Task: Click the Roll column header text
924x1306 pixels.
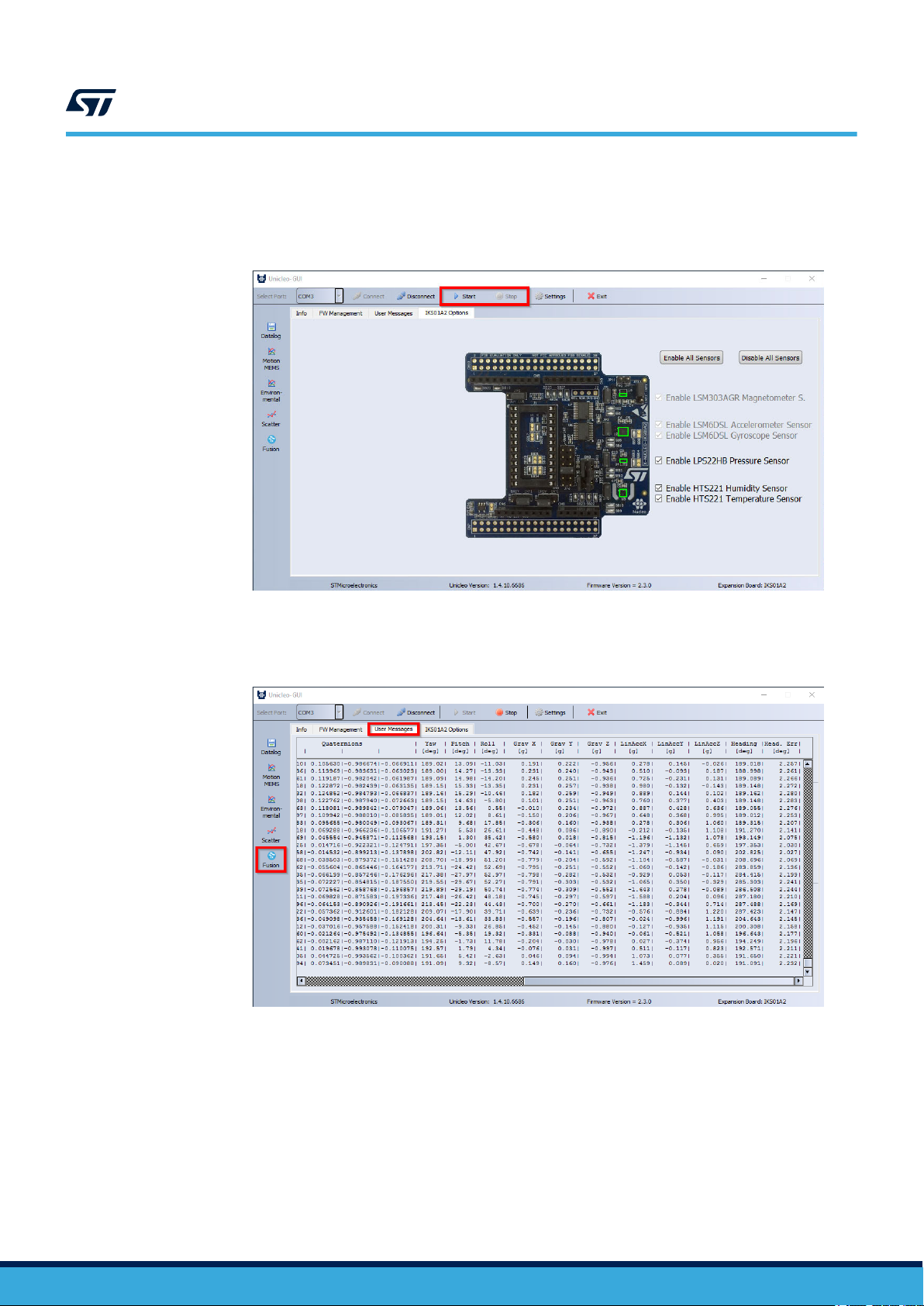Action: coord(488,743)
